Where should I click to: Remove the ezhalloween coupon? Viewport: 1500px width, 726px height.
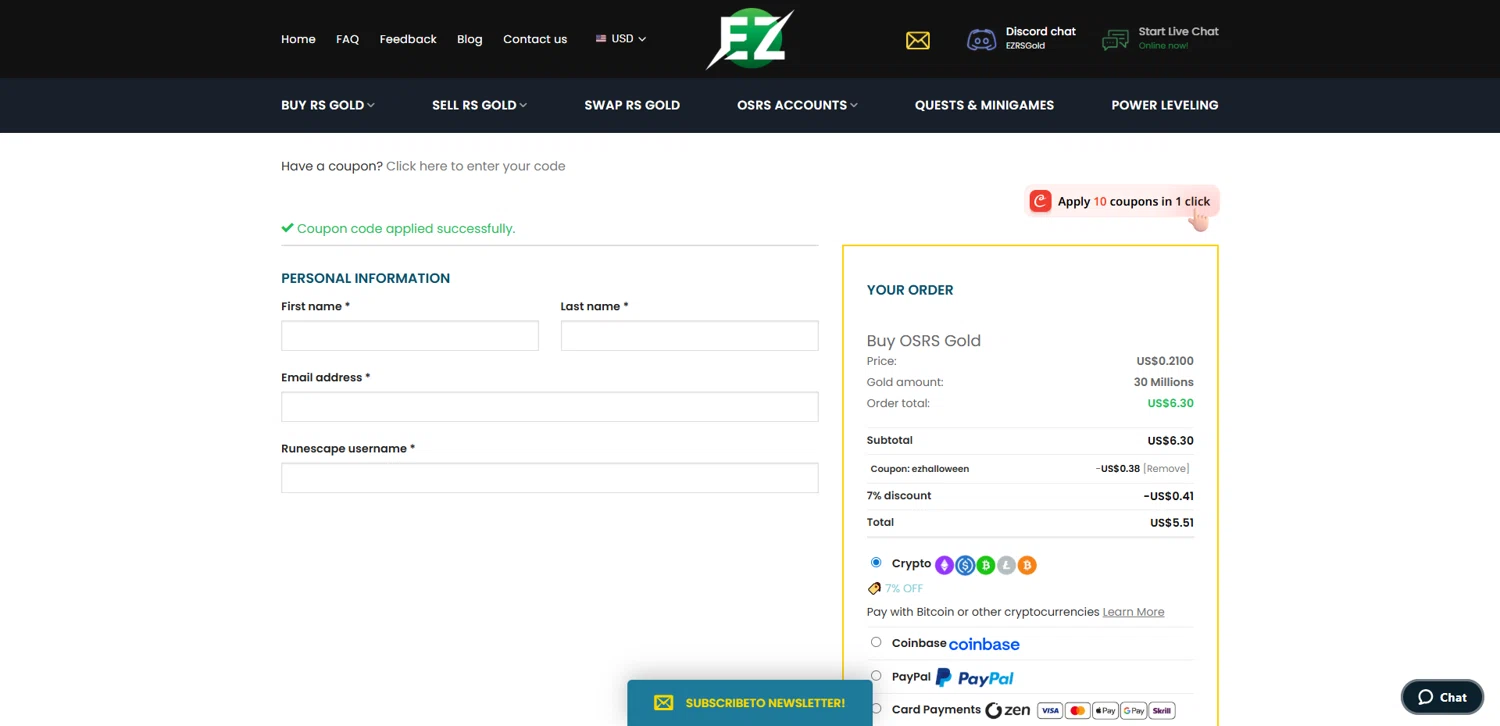coord(1166,468)
